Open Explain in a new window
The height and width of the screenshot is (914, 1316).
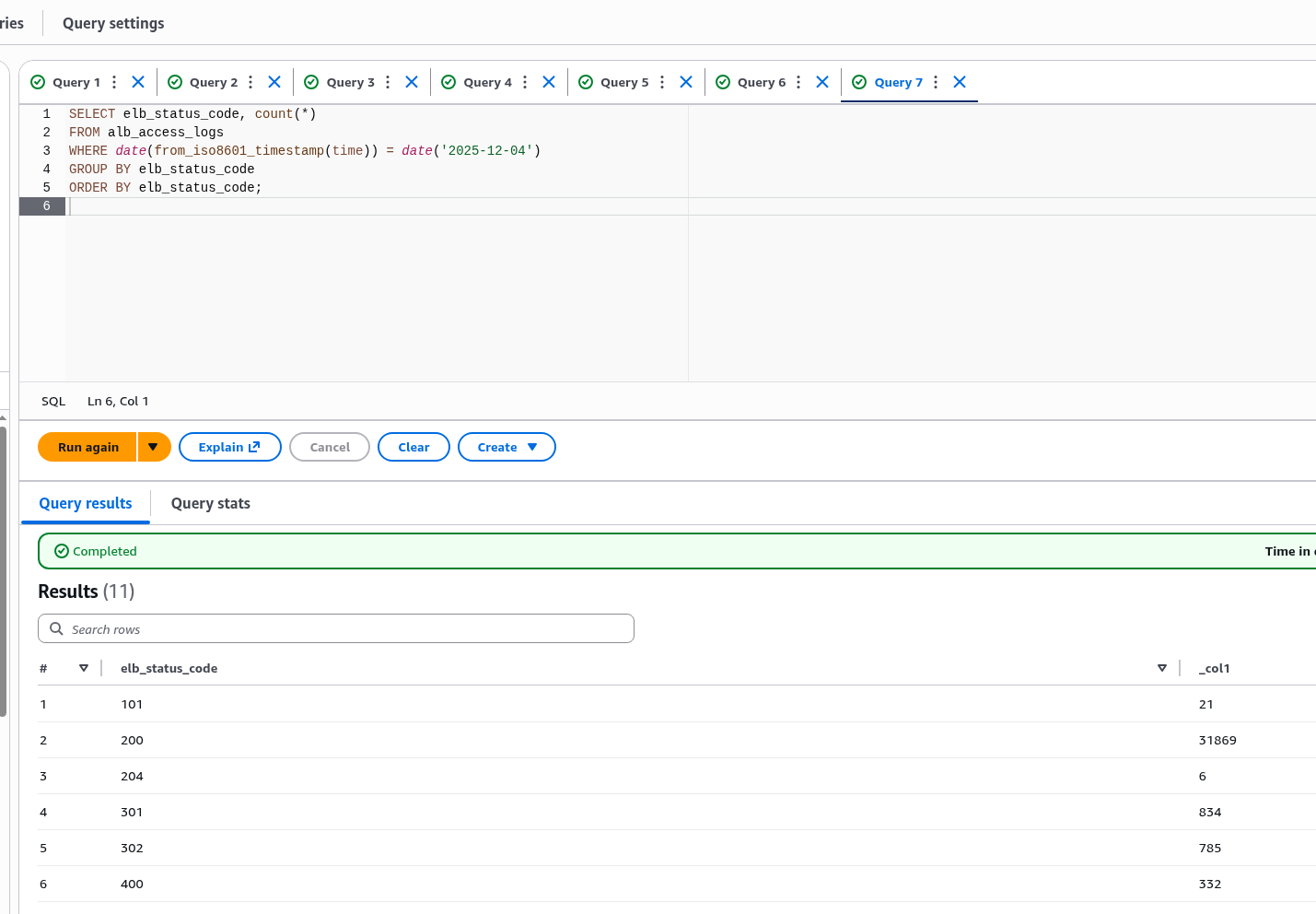(x=229, y=447)
